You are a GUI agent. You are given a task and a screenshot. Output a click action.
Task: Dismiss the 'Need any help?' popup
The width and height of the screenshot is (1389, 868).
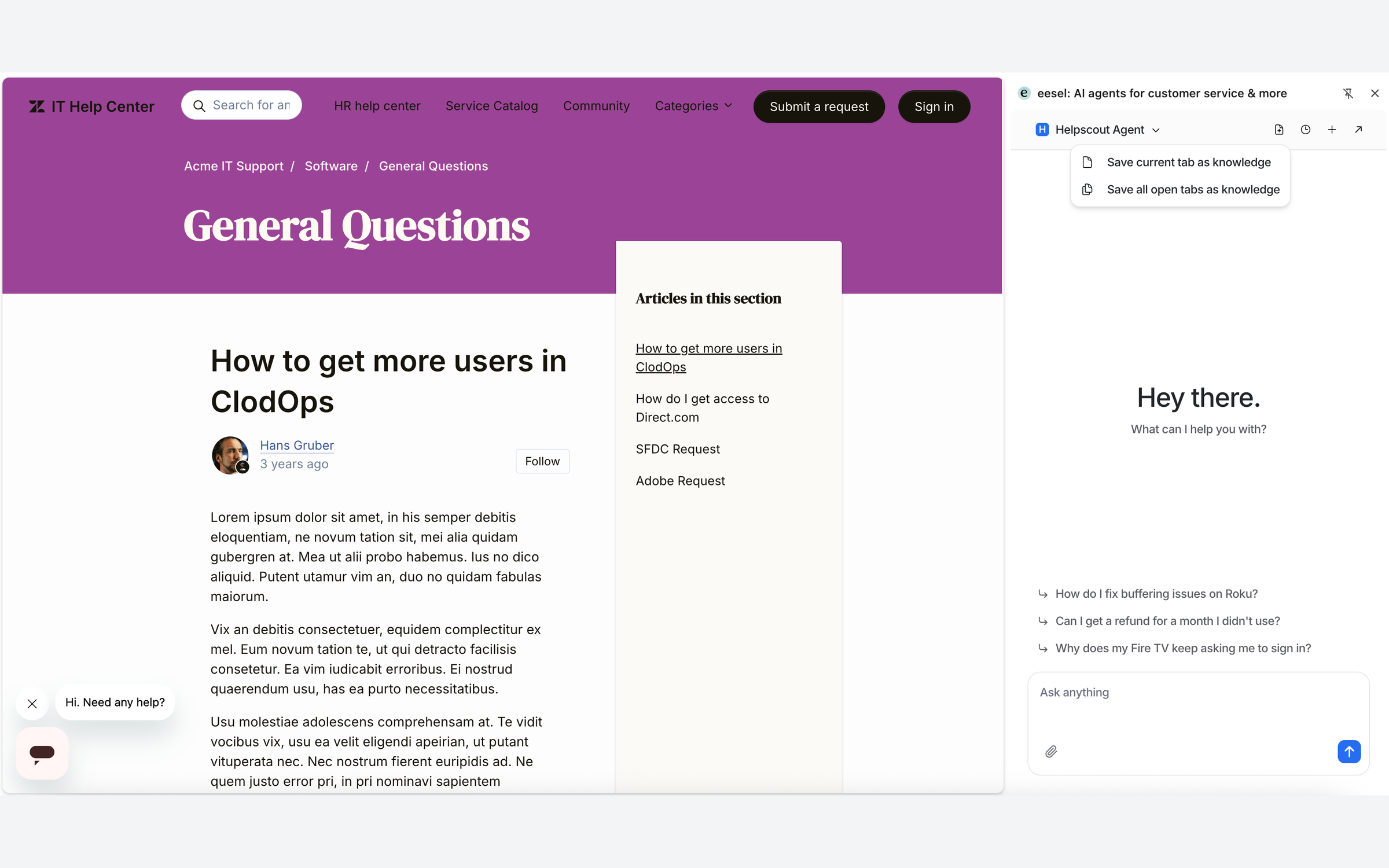pyautogui.click(x=32, y=704)
